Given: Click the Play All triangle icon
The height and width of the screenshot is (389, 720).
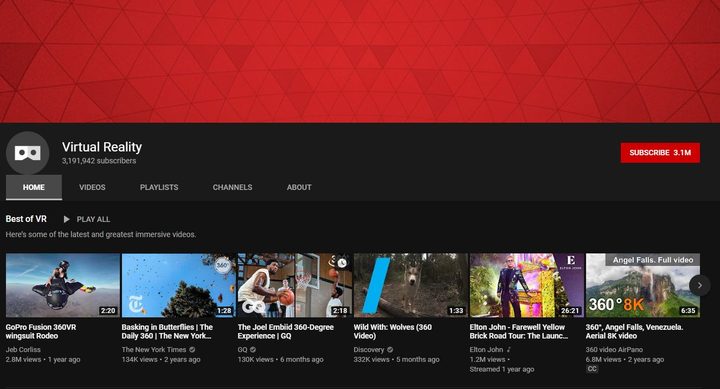Looking at the screenshot, I should pyautogui.click(x=67, y=220).
